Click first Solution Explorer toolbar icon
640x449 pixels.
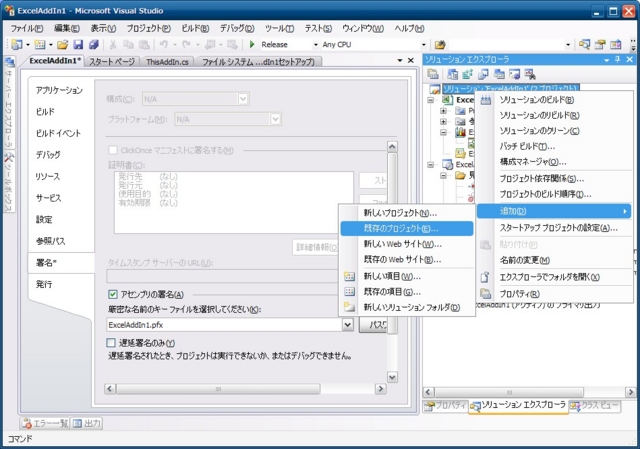pyautogui.click(x=433, y=74)
